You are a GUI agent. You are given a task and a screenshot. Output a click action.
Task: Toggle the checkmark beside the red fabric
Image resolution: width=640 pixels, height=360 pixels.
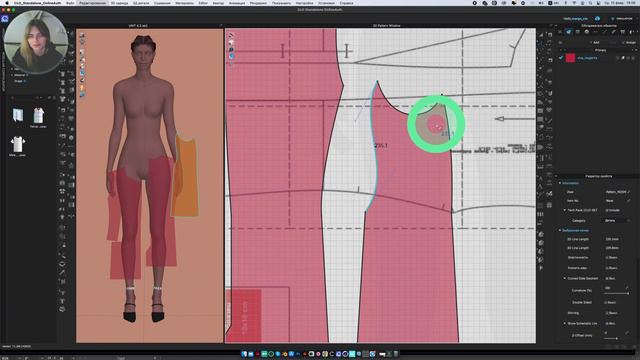click(x=561, y=58)
